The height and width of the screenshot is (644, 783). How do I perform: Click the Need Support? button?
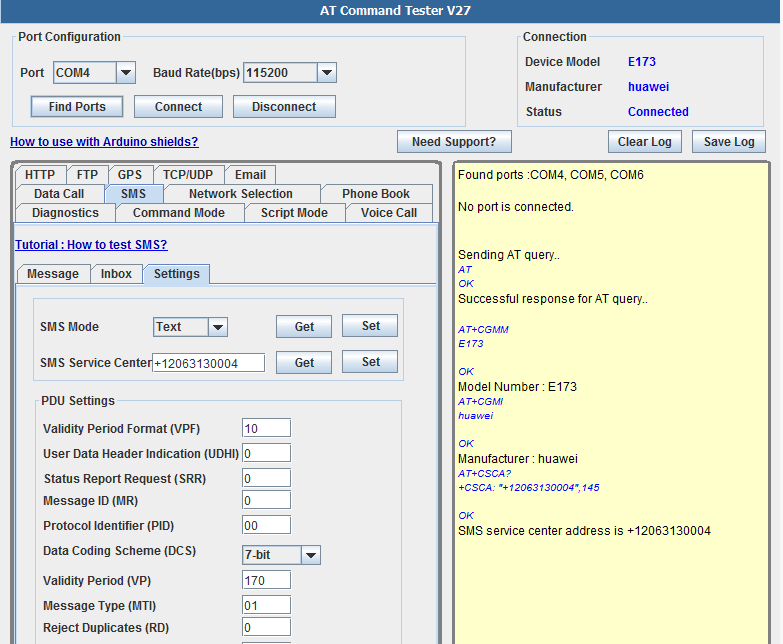(x=454, y=142)
